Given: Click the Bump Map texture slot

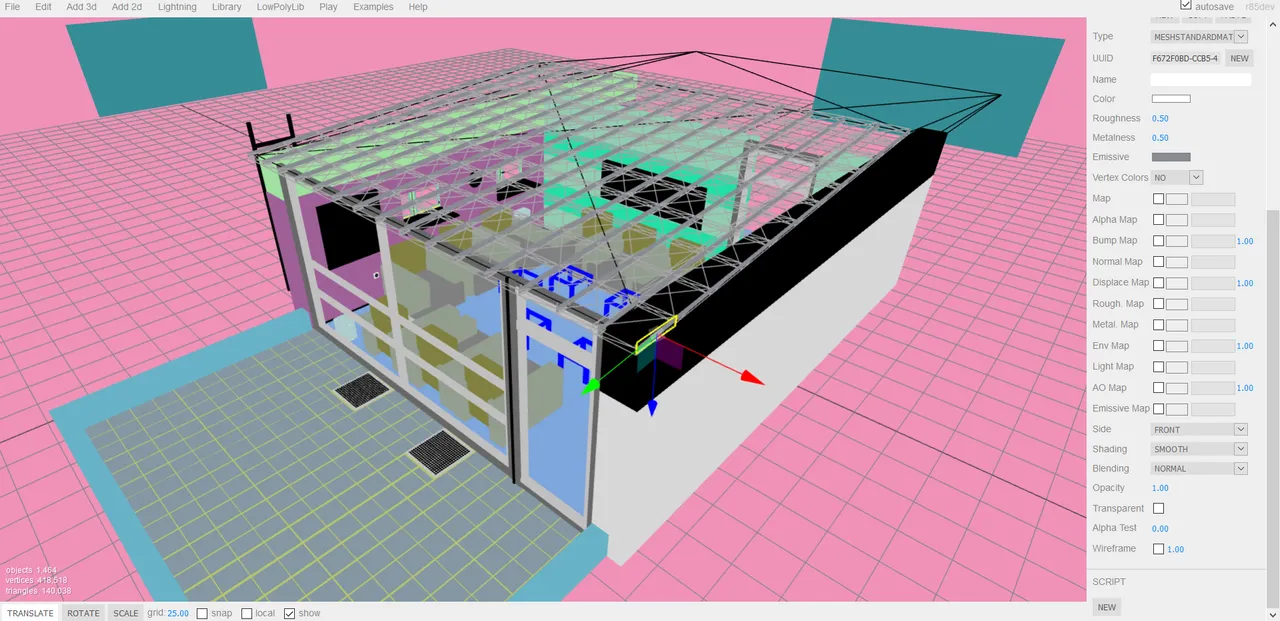Looking at the screenshot, I should coord(1177,241).
